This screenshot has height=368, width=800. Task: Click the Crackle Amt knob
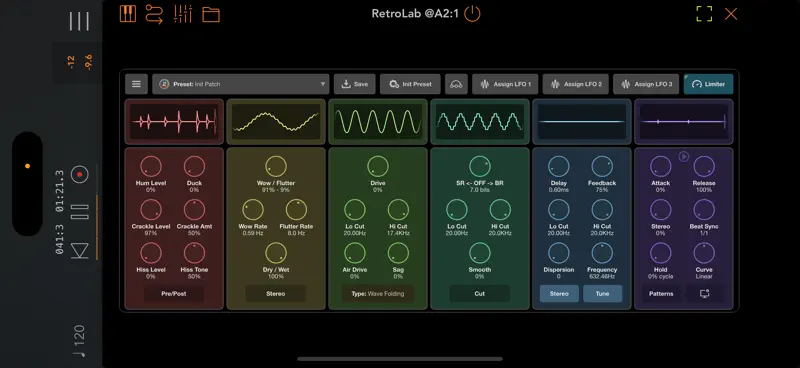click(194, 210)
